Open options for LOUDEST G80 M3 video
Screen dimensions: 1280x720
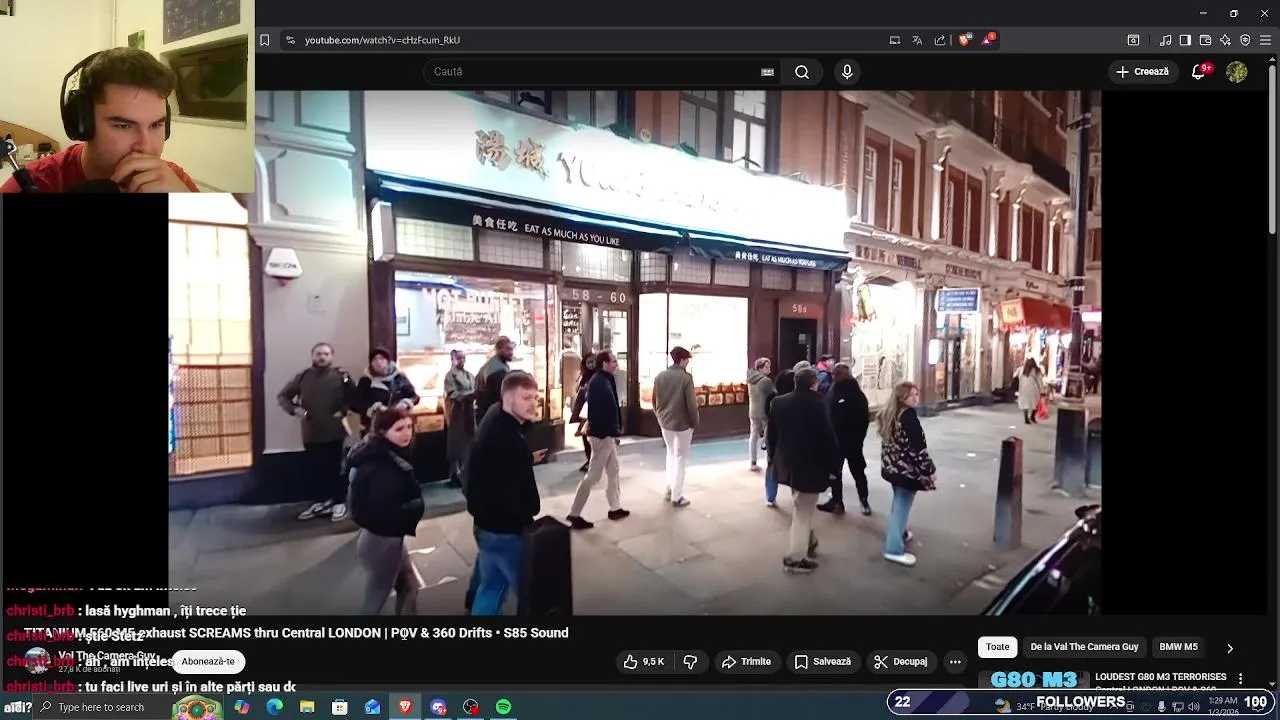(1241, 678)
